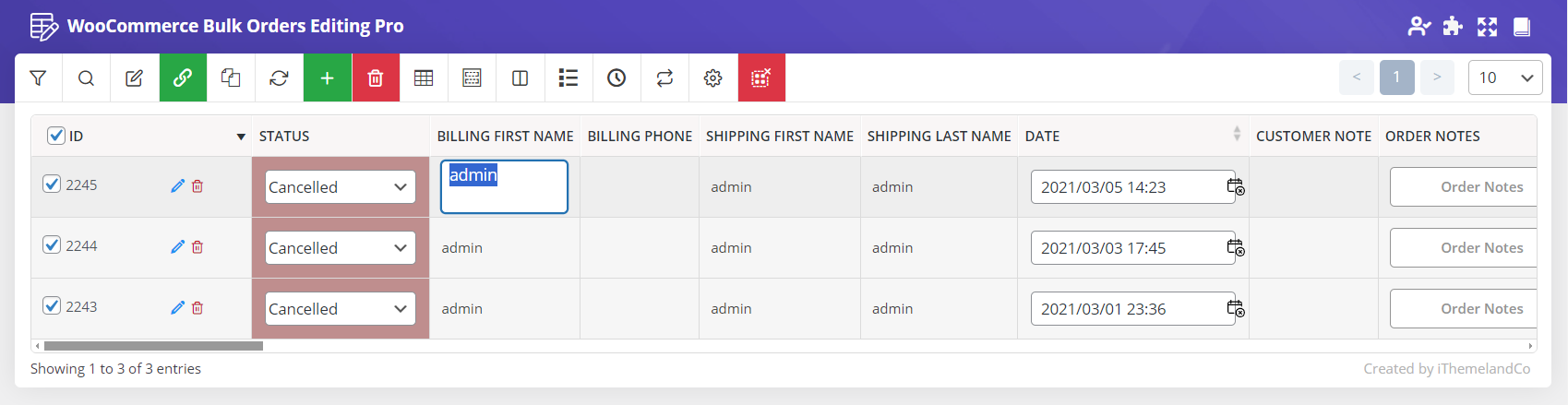Screen dimensions: 1568x405
Task: Click pencil edit icon for order 2244
Action: [177, 247]
